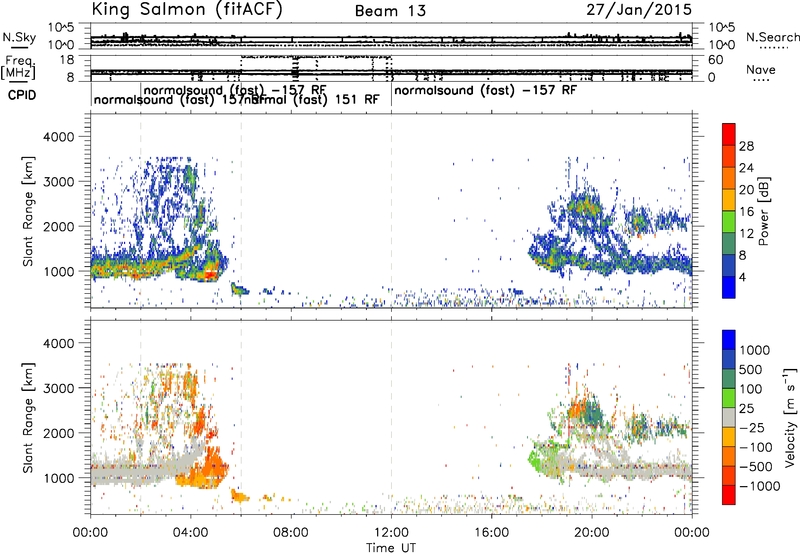800x554 pixels.
Task: Click the '-1000' velocity colorbar tick label
Action: [x=759, y=486]
